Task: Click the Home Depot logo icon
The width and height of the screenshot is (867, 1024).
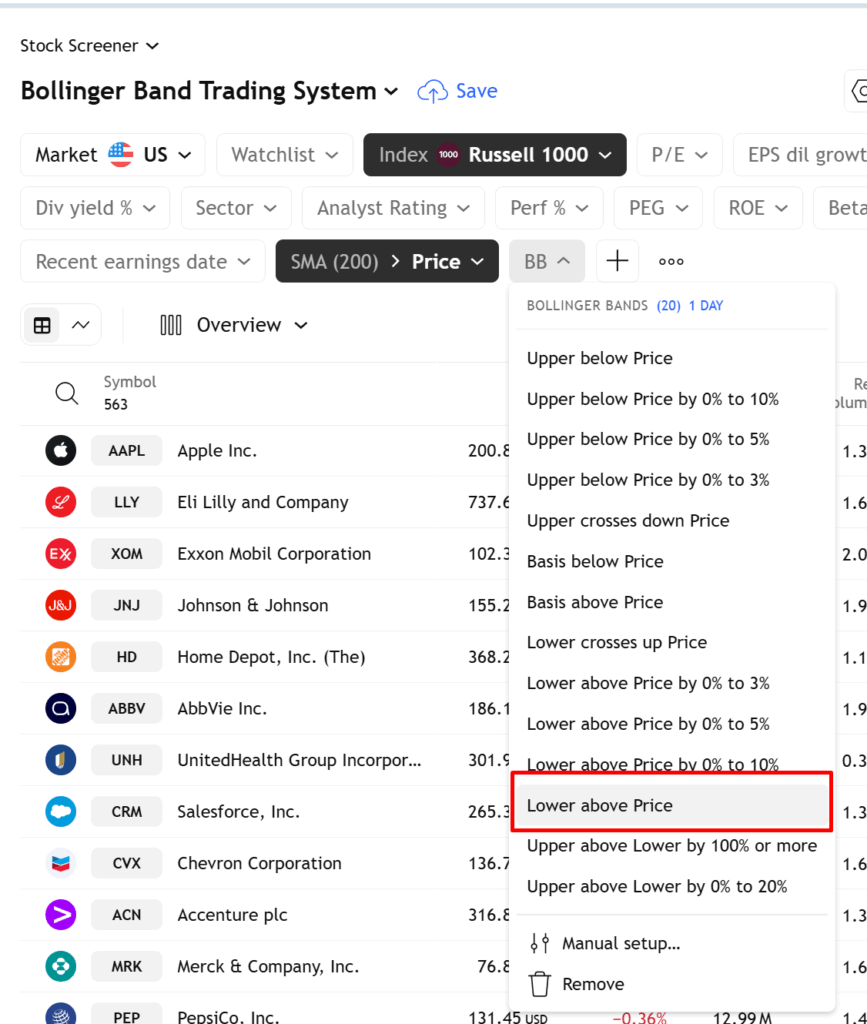Action: coord(61,657)
